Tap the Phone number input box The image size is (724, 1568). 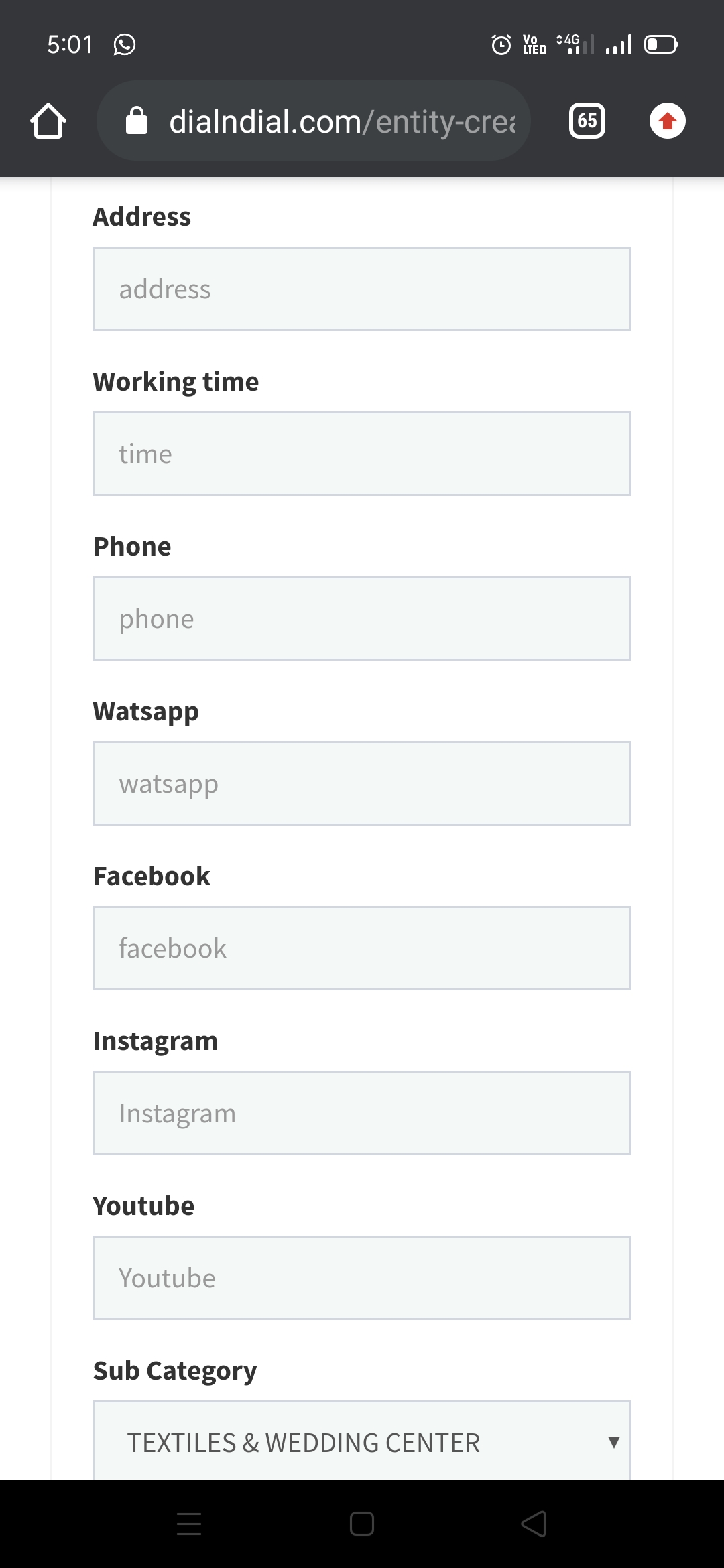(362, 618)
